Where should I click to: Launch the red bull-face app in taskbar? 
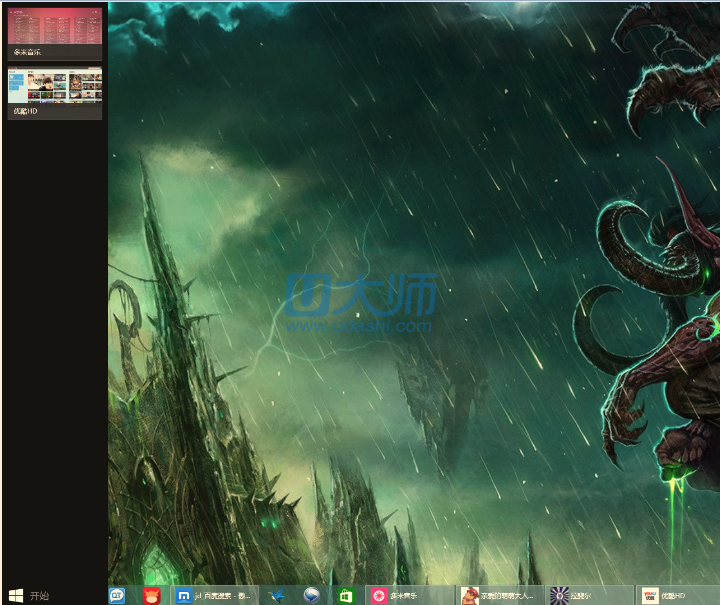point(152,596)
